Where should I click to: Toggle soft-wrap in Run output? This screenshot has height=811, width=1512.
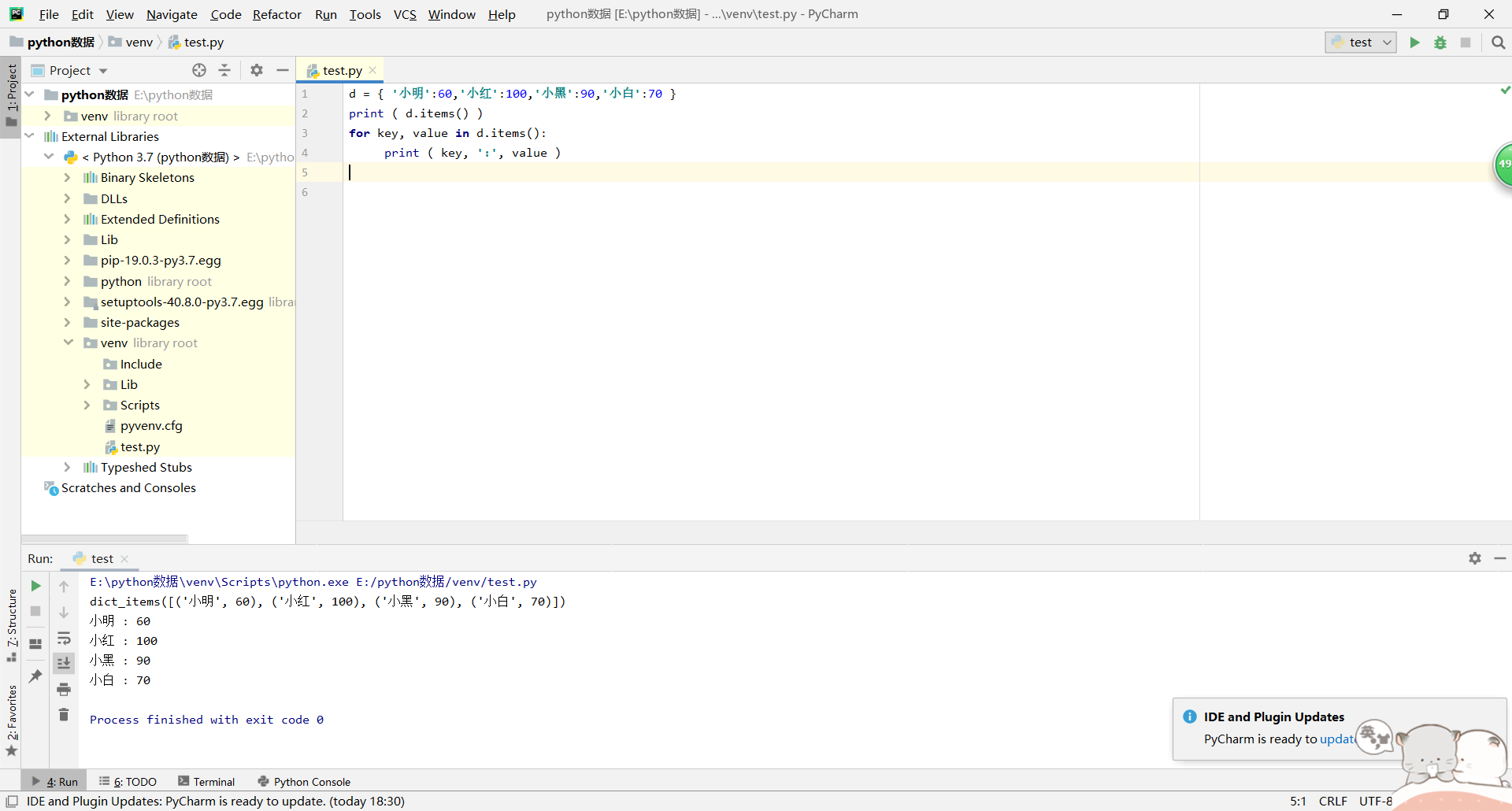click(x=64, y=638)
